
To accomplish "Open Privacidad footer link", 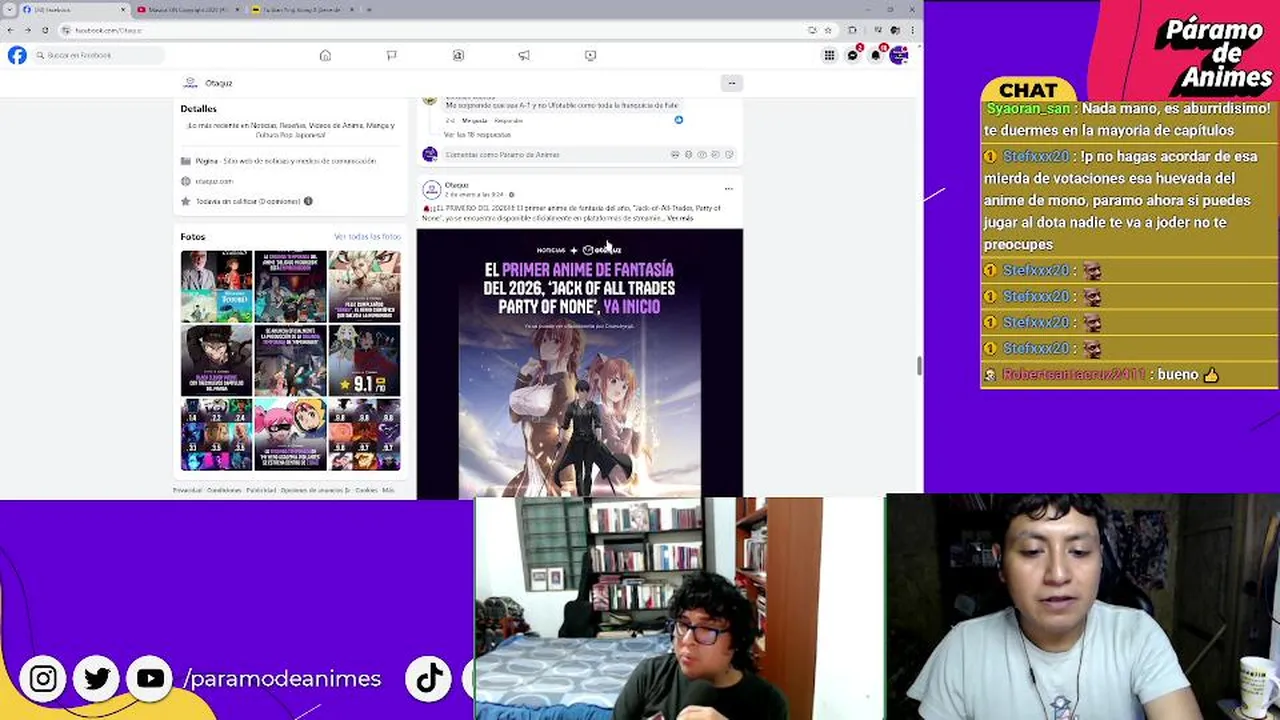I will (187, 490).
